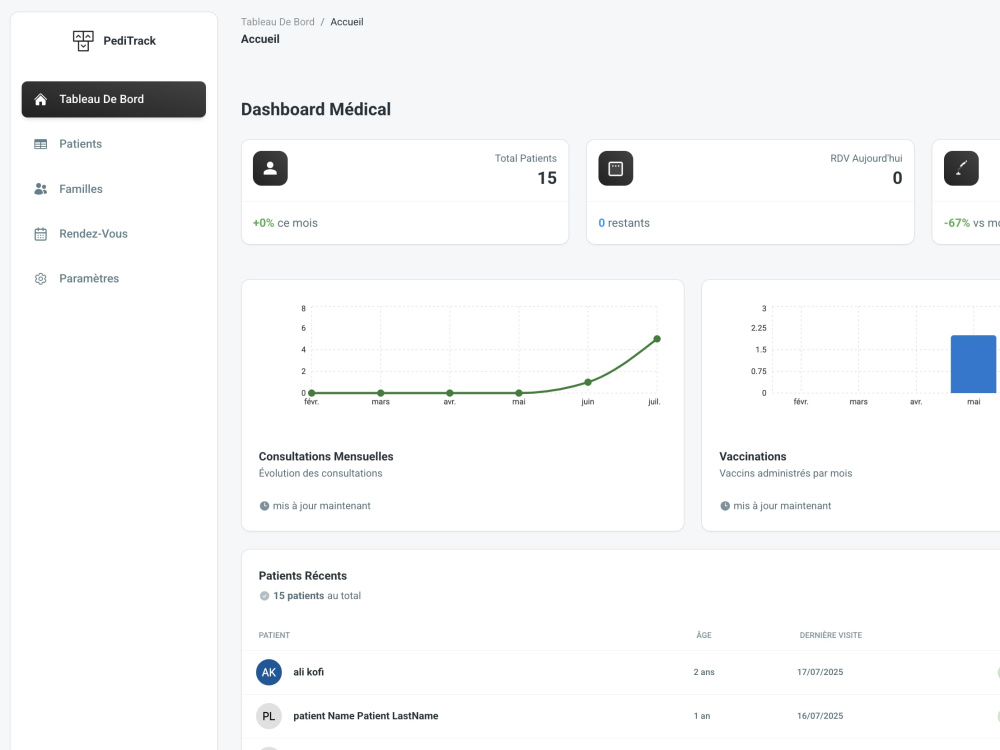Image resolution: width=1000 pixels, height=750 pixels.
Task: Click the Patients table icon
Action: click(x=41, y=144)
